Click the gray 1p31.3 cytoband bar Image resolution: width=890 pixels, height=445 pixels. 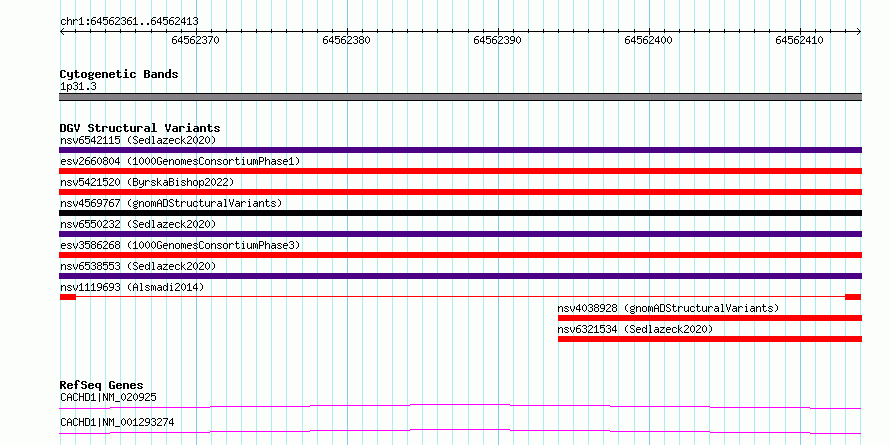point(460,97)
